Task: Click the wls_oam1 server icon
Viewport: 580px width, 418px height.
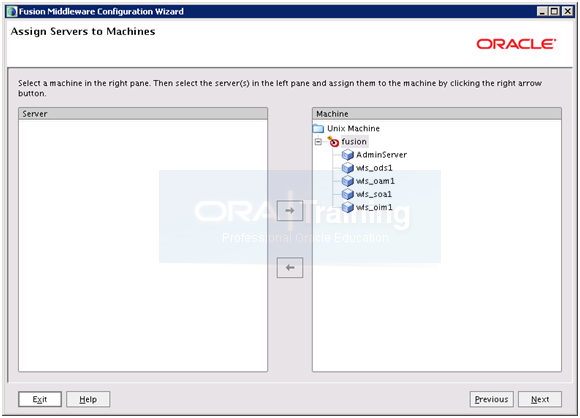Action: click(347, 181)
